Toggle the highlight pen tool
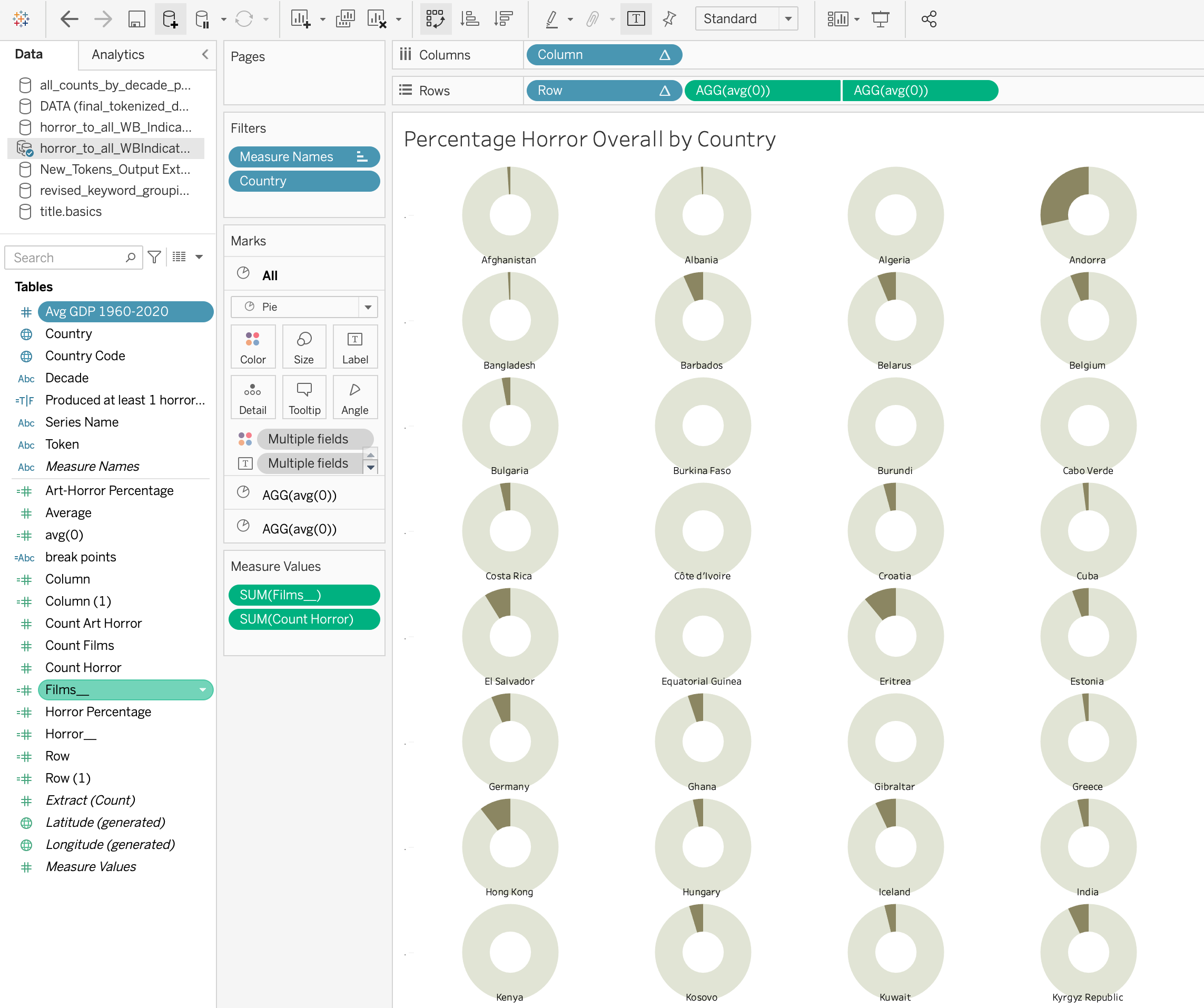 (x=551, y=19)
